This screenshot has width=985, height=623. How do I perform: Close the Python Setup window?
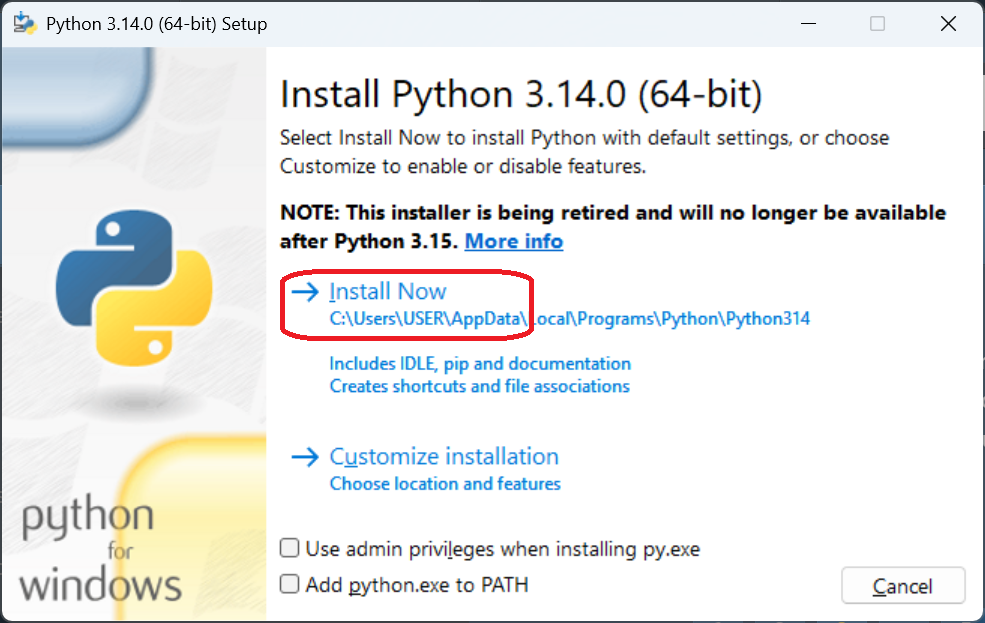click(948, 23)
